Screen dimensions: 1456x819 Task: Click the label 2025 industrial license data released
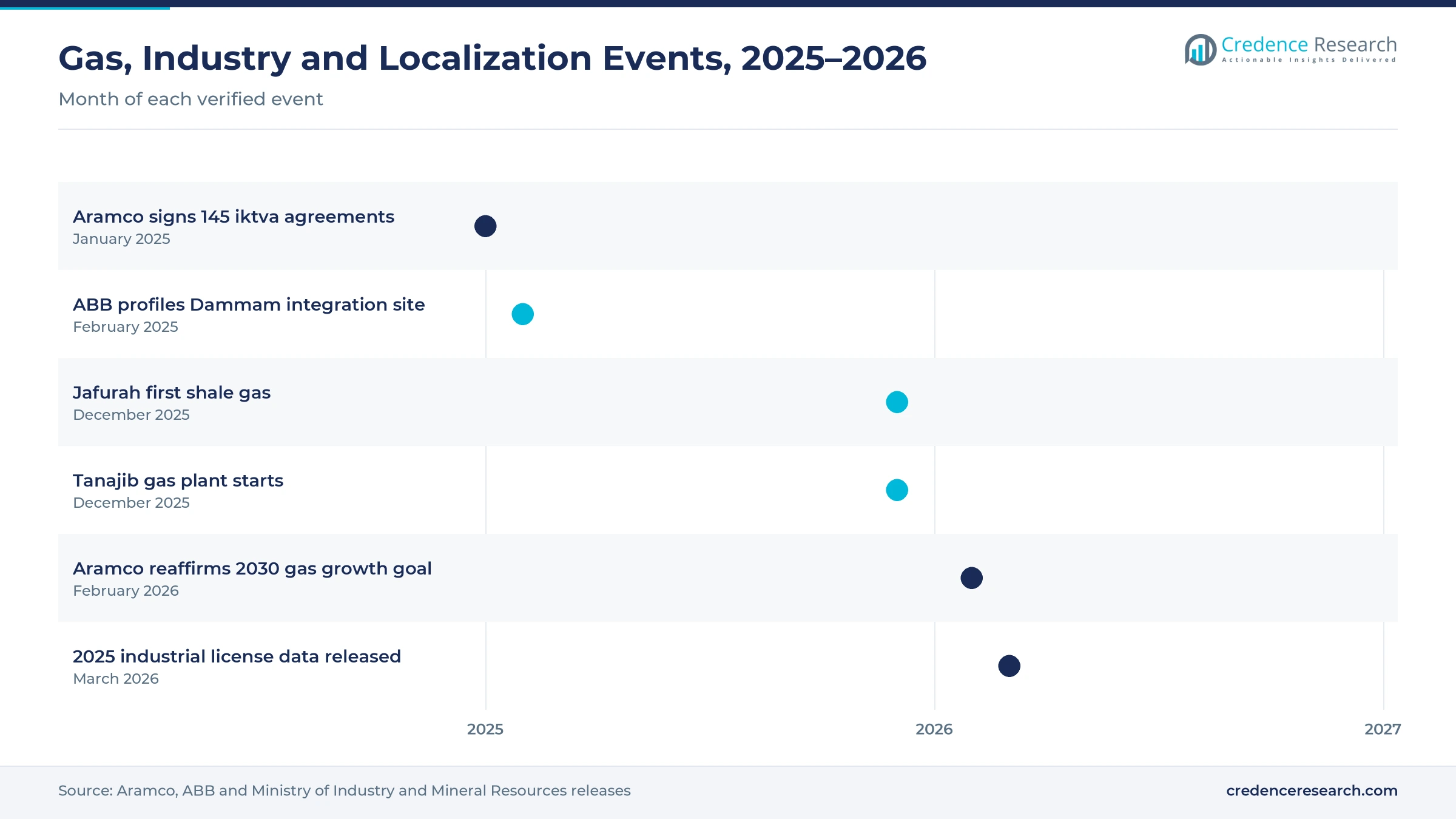point(237,656)
